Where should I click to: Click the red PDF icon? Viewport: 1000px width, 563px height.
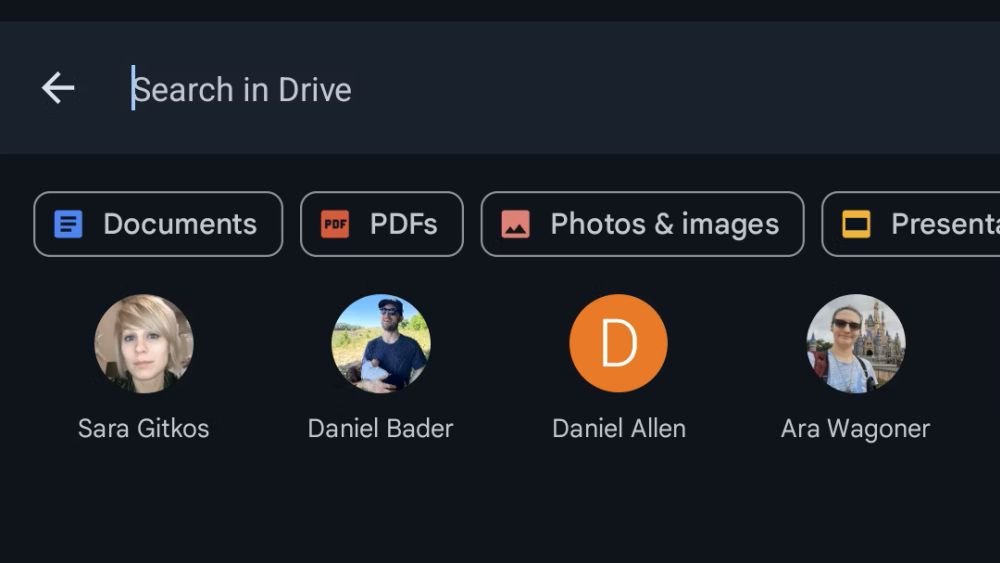[x=335, y=224]
